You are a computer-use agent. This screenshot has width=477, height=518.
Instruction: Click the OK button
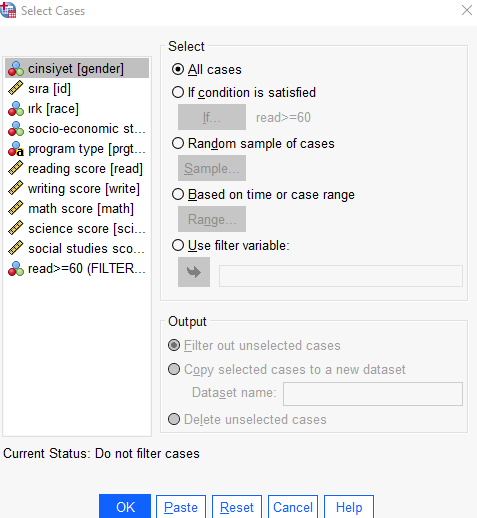pos(125,507)
